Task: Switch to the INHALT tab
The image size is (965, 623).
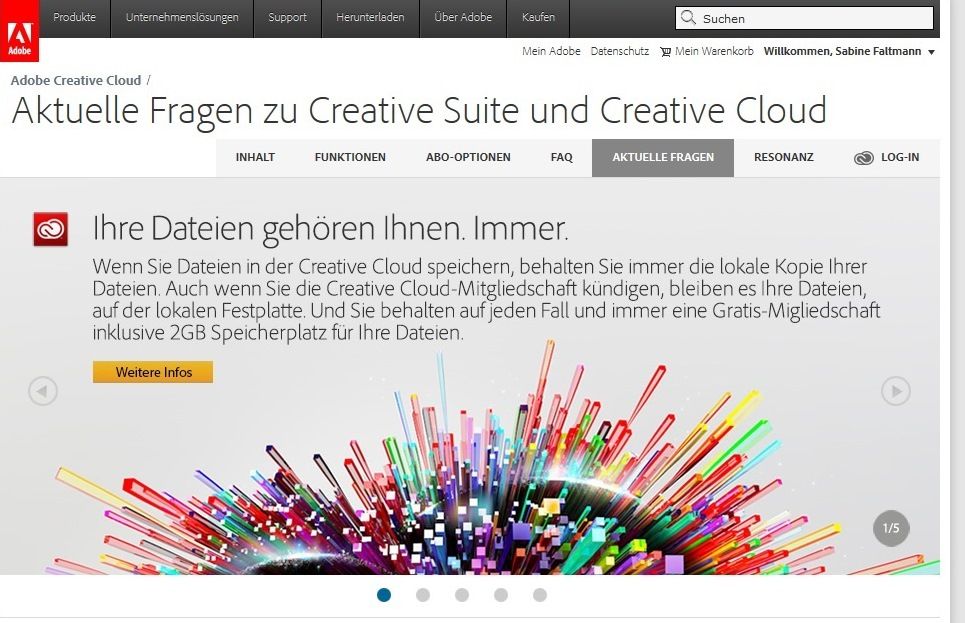Action: 255,158
